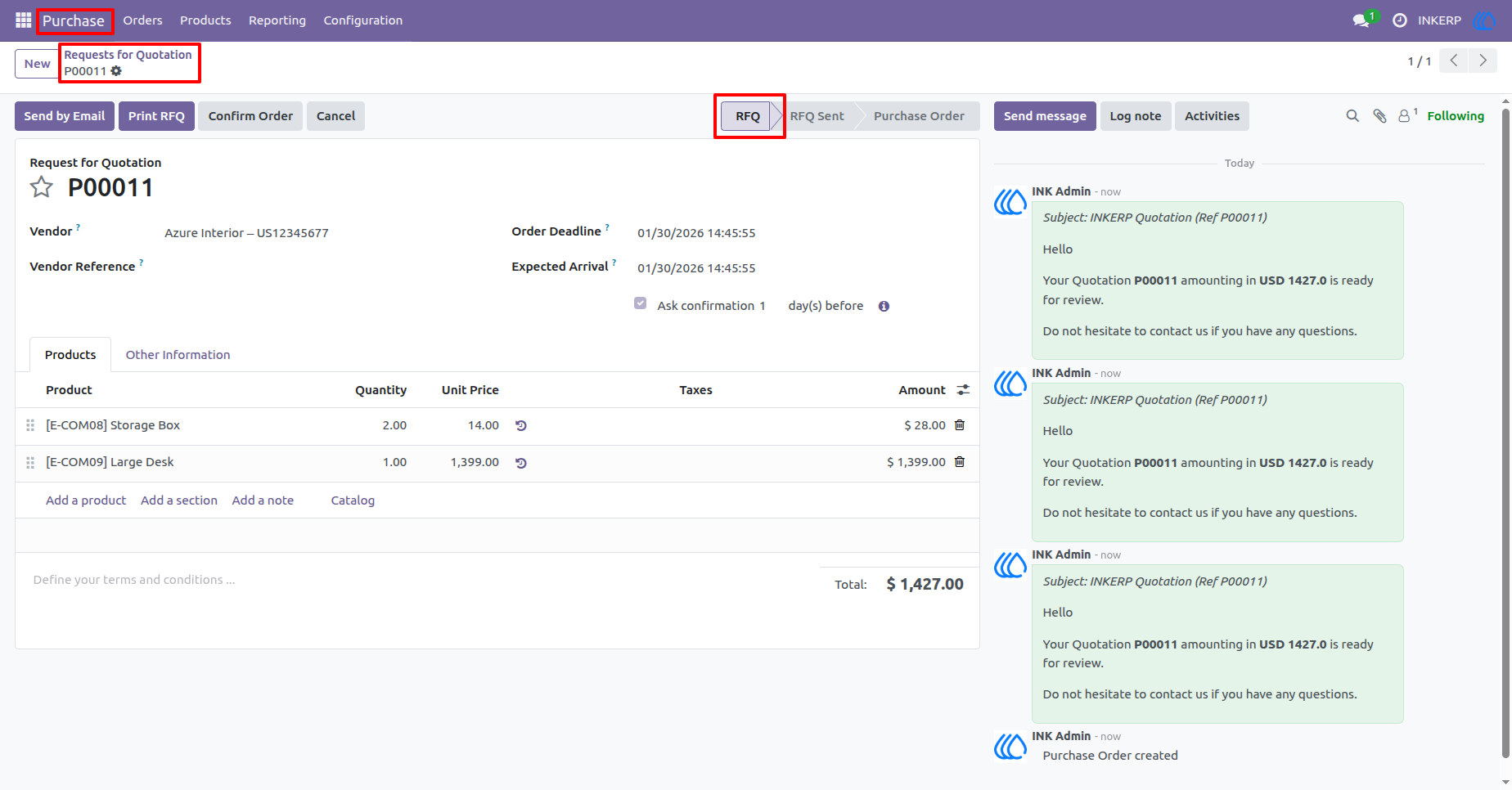Open the apps grid menu
Screen dimensions: 1512x790
(23, 20)
